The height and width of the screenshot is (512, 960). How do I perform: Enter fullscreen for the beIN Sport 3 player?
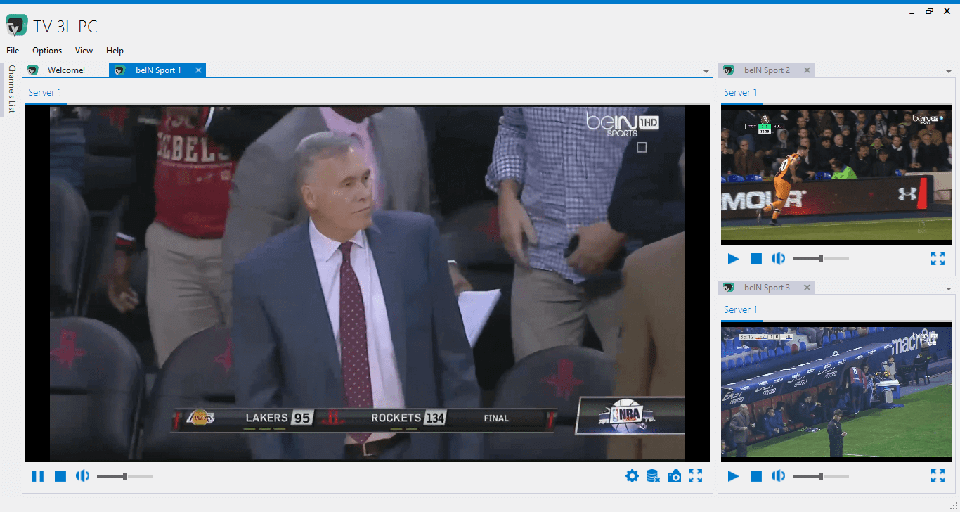[938, 476]
